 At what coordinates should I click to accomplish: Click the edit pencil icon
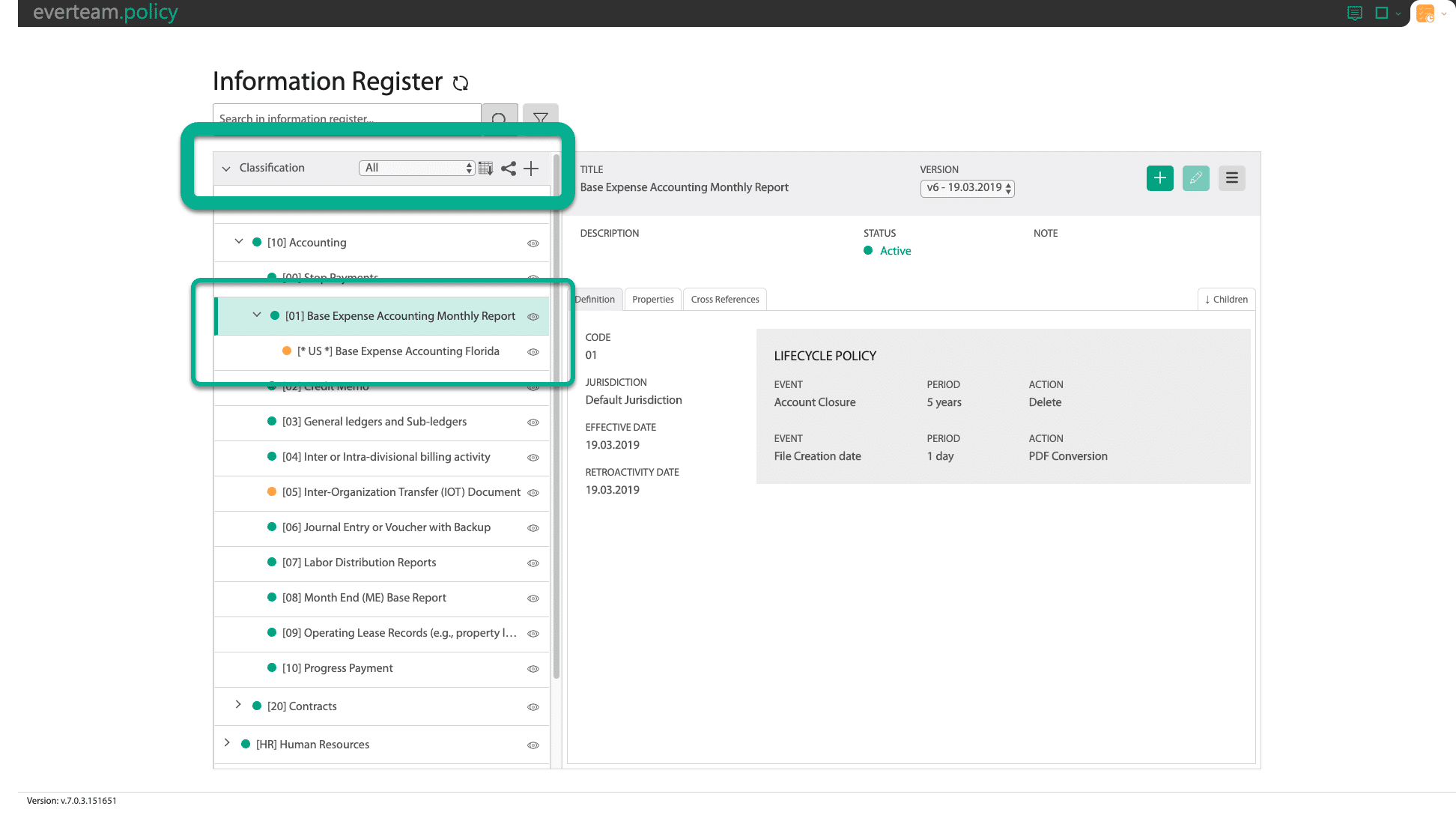tap(1196, 178)
